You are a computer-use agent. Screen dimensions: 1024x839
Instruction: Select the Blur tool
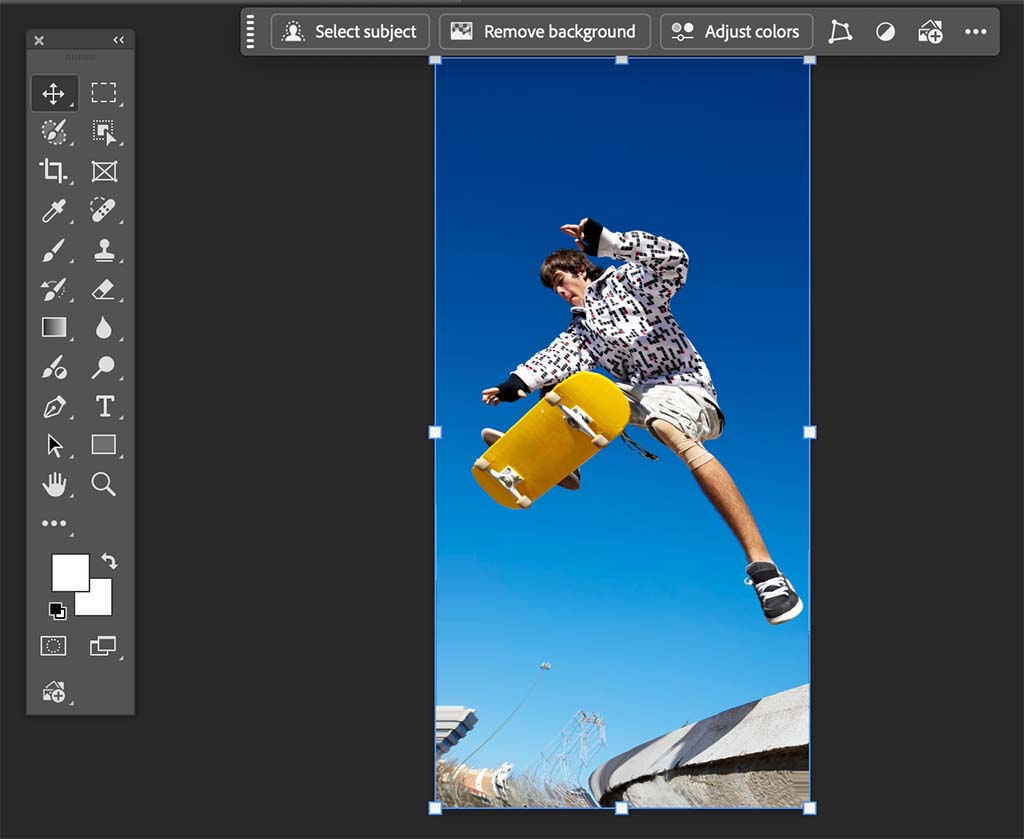click(x=103, y=328)
